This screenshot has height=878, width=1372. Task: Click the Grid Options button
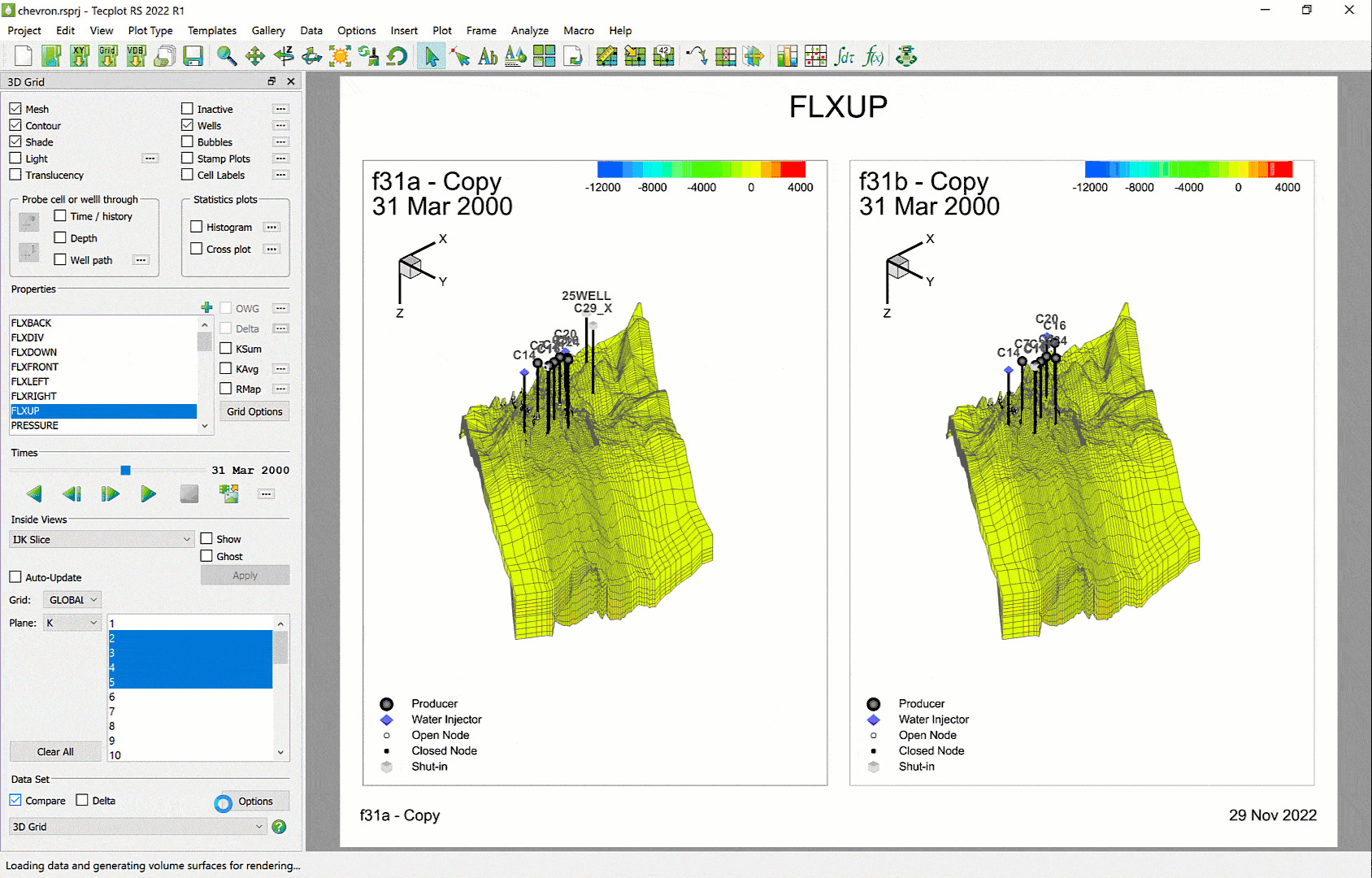(x=254, y=411)
